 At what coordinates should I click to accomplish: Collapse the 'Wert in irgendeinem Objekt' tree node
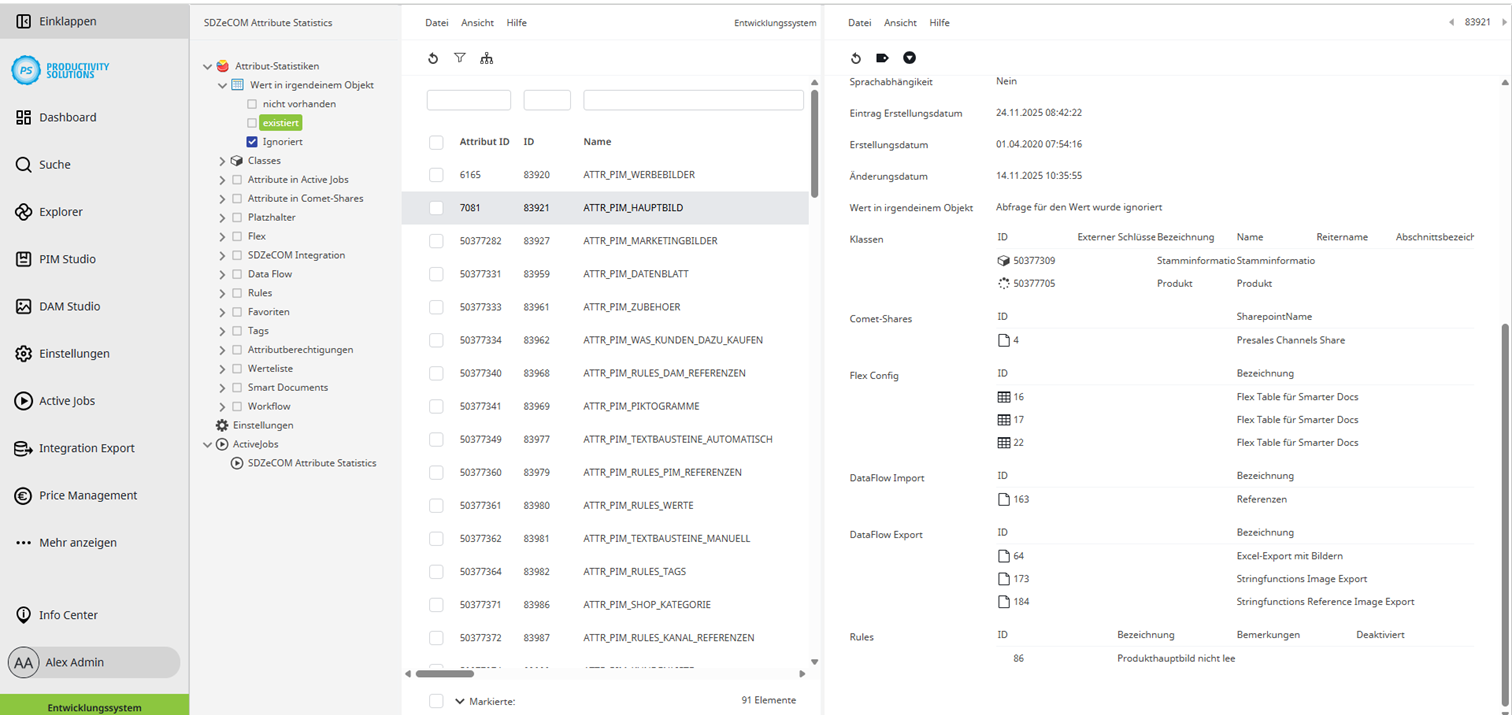pyautogui.click(x=222, y=85)
